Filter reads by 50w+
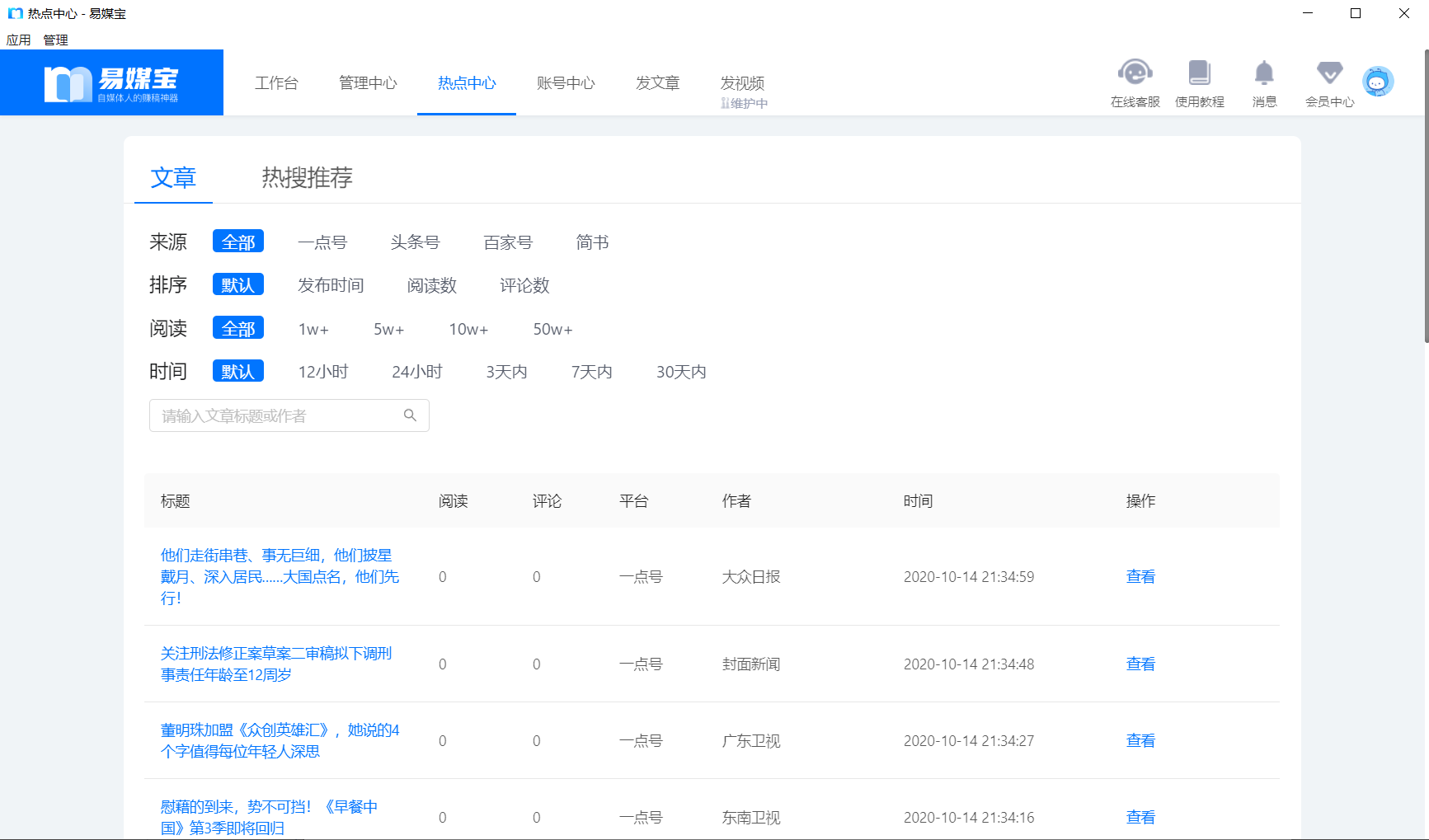Screen dimensions: 1429x840 (x=552, y=329)
